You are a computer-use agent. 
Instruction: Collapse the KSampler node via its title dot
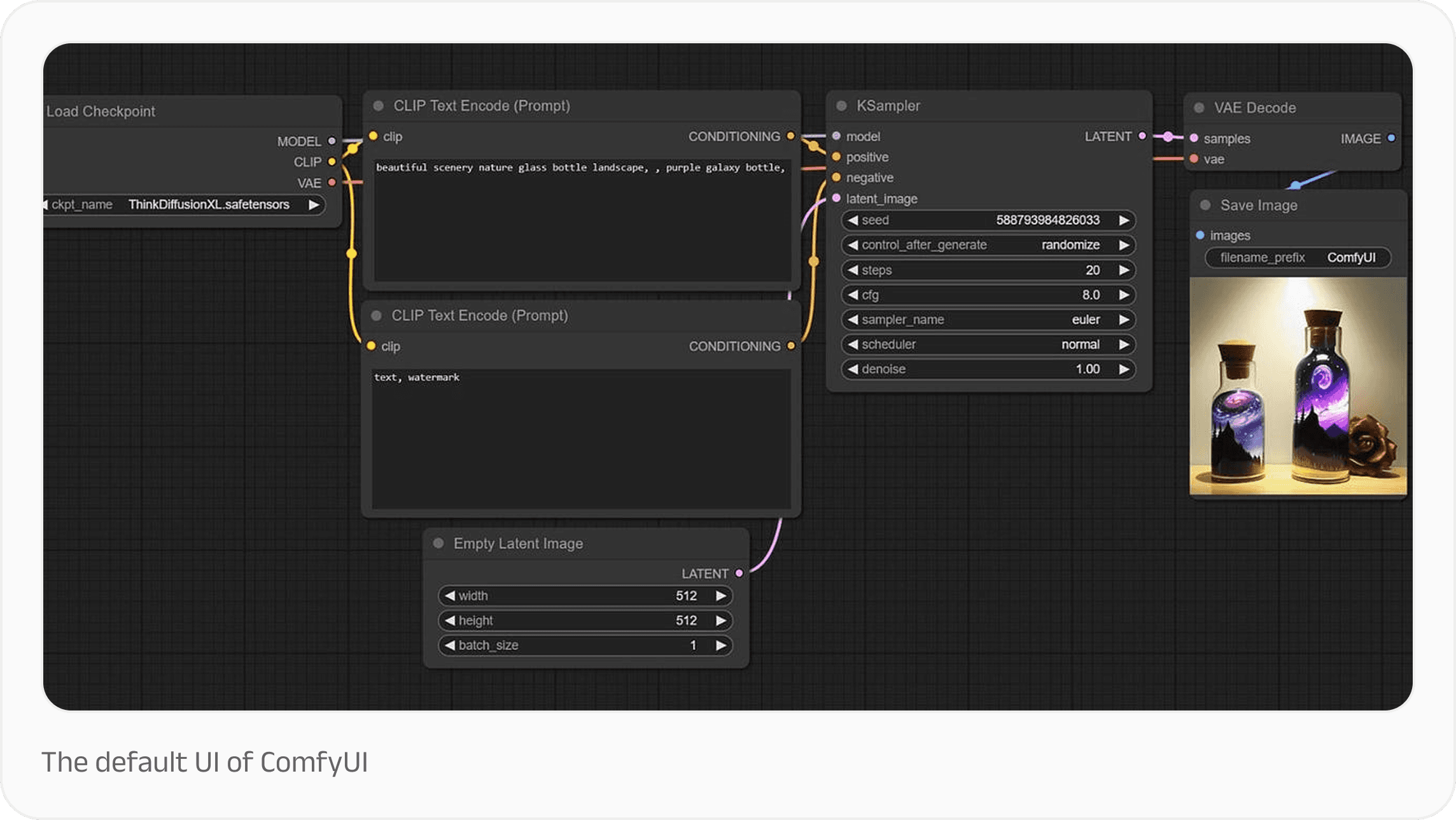pyautogui.click(x=841, y=106)
